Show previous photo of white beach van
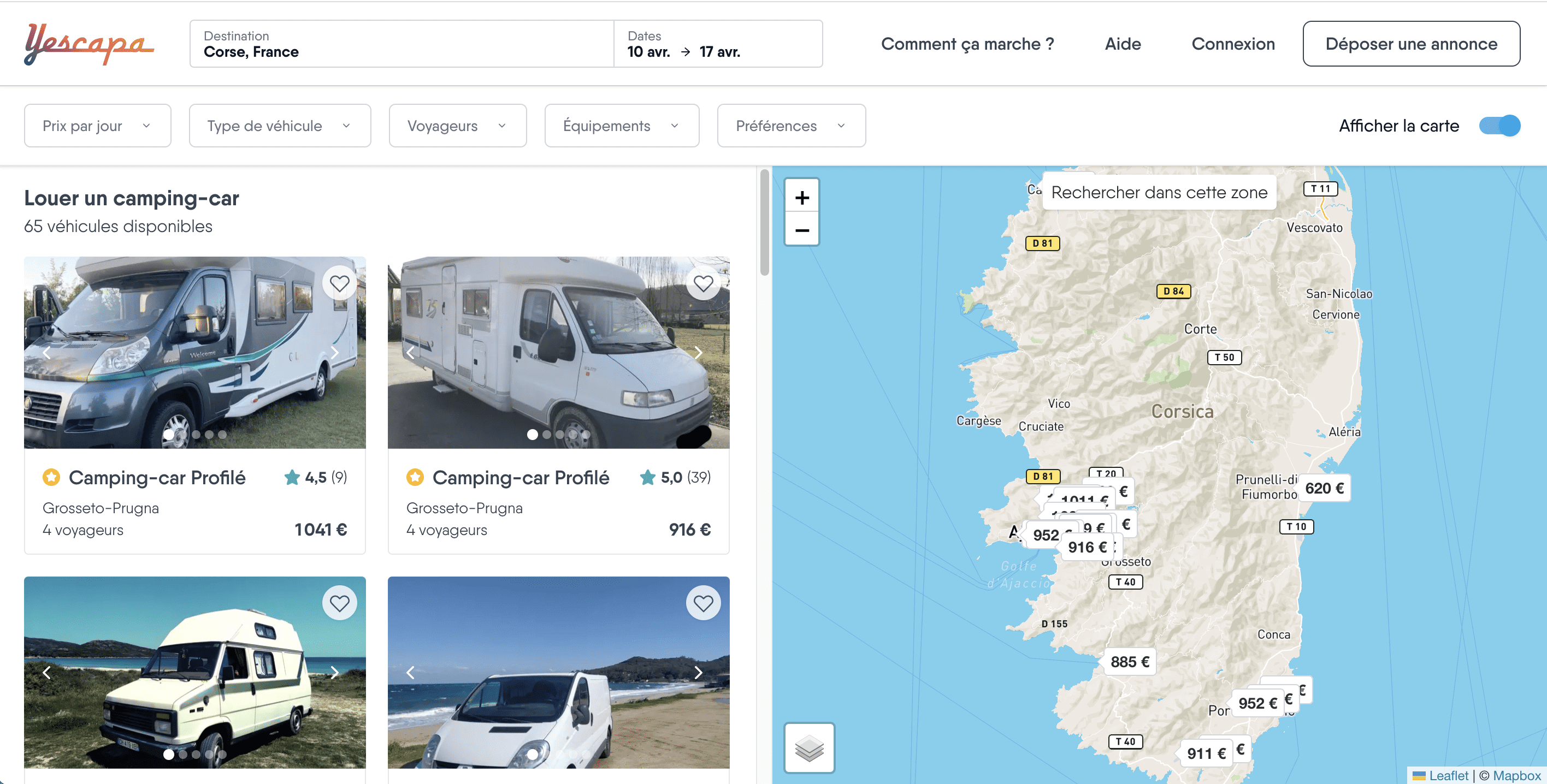The image size is (1547, 784). (411, 672)
